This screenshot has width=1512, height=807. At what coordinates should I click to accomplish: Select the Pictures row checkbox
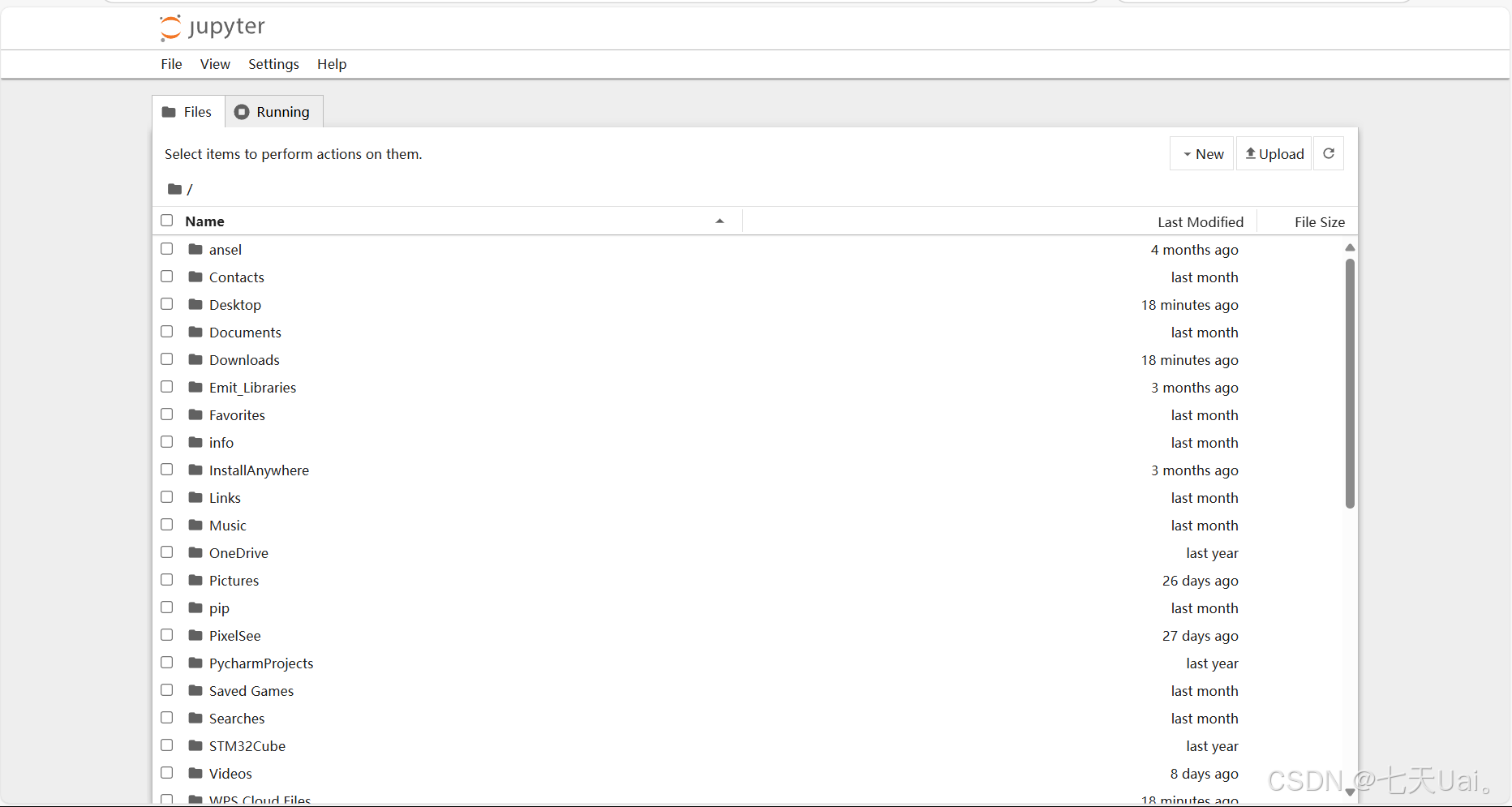pos(167,580)
